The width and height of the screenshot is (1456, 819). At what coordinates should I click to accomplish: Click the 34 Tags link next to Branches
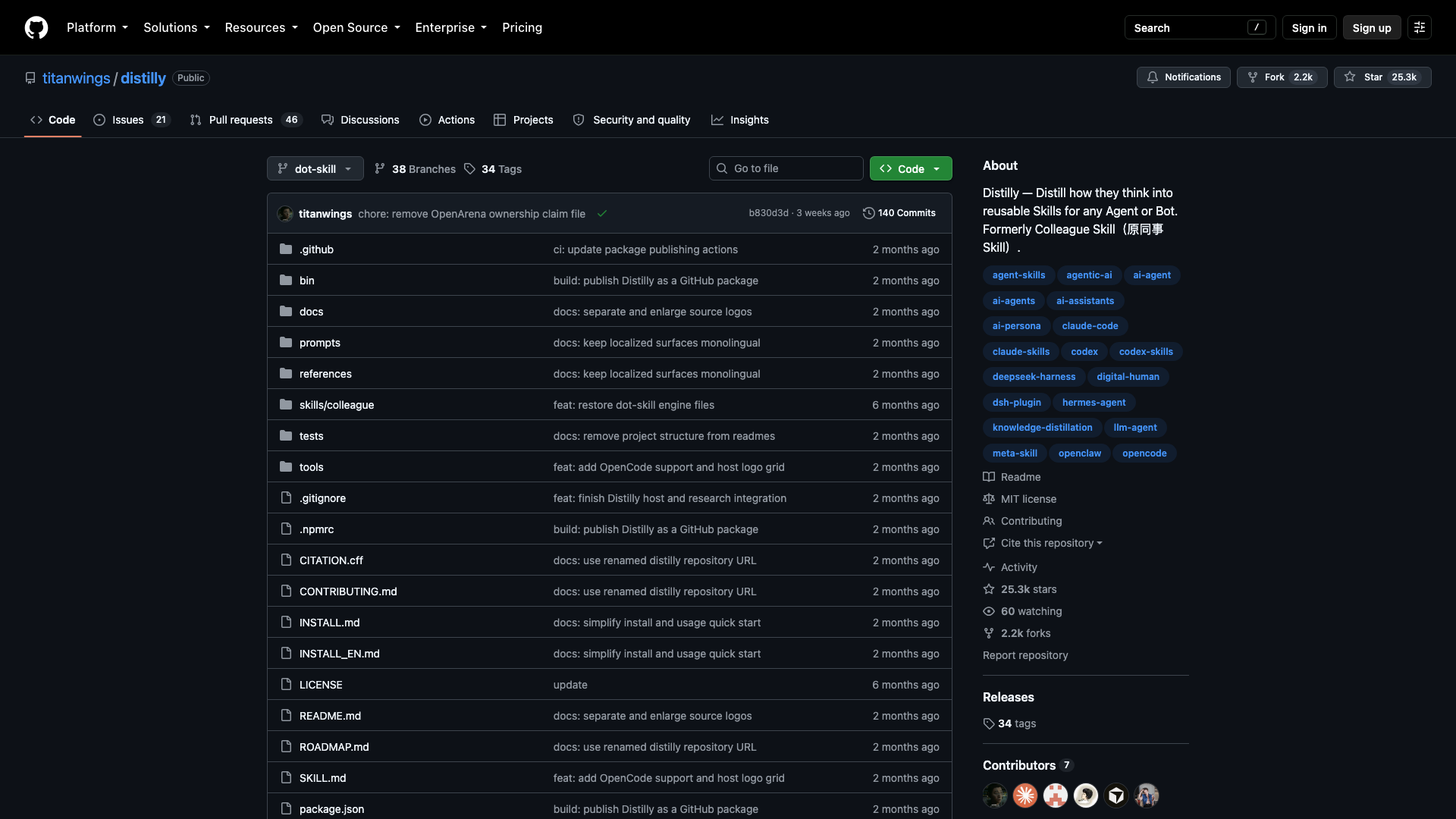tap(493, 169)
